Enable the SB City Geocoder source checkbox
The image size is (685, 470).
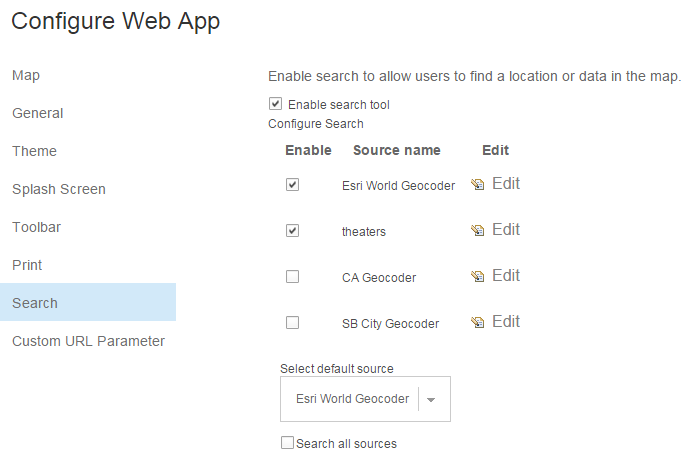pos(292,323)
